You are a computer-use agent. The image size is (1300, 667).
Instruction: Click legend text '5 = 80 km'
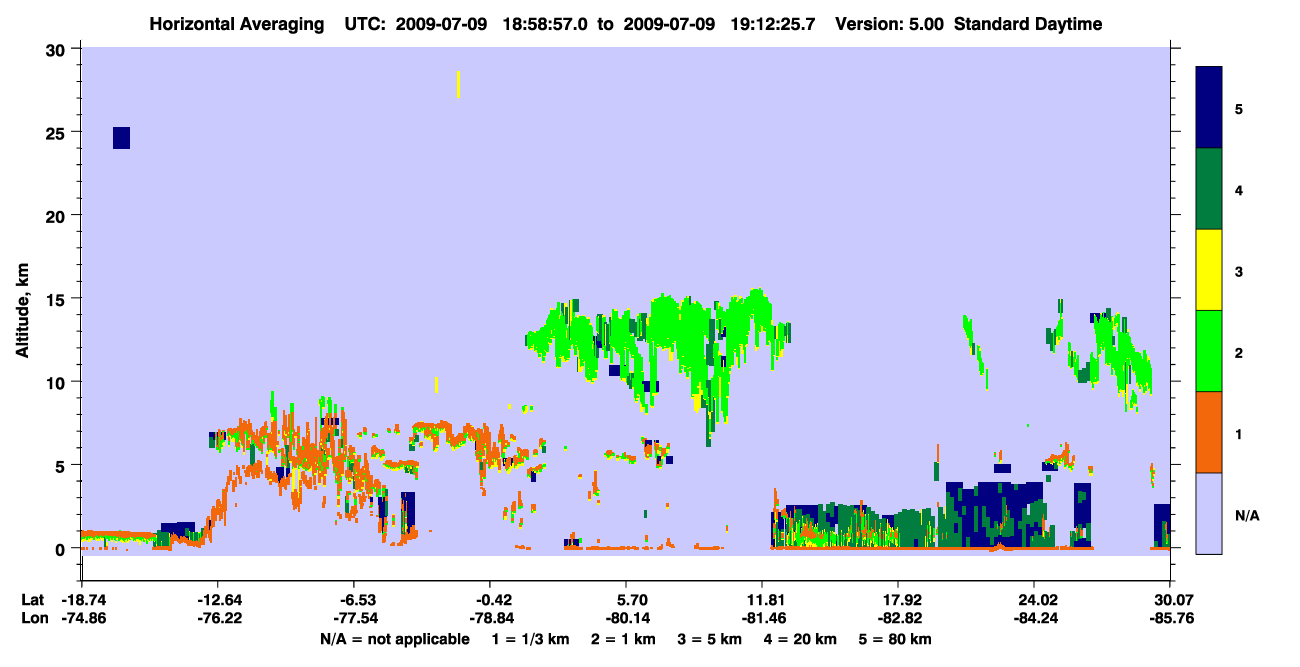click(x=896, y=639)
